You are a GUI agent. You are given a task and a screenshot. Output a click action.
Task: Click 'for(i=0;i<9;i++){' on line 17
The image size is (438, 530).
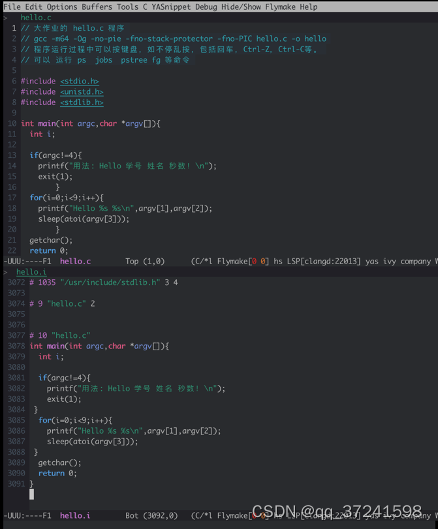67,198
